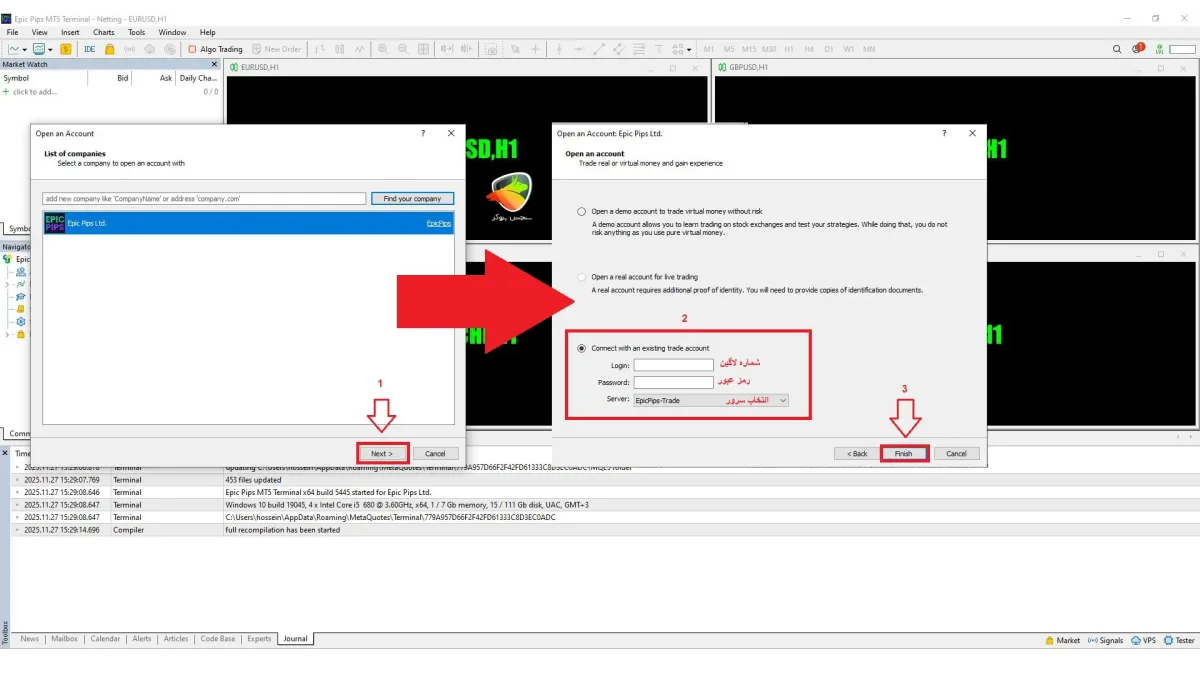Switch to the Calendar tab
The image size is (1200, 675).
(x=105, y=639)
